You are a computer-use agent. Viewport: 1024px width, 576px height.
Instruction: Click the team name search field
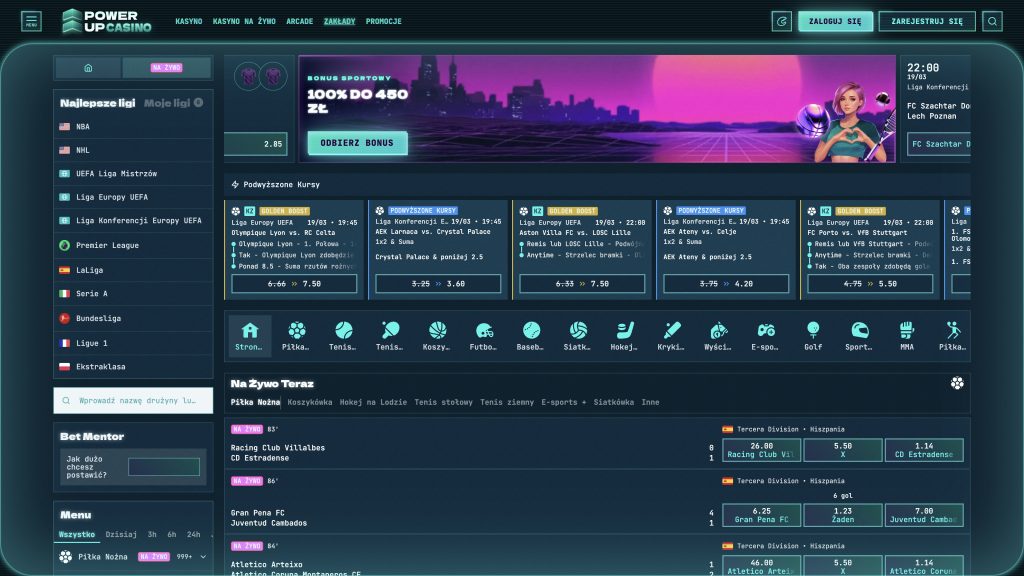tap(133, 400)
